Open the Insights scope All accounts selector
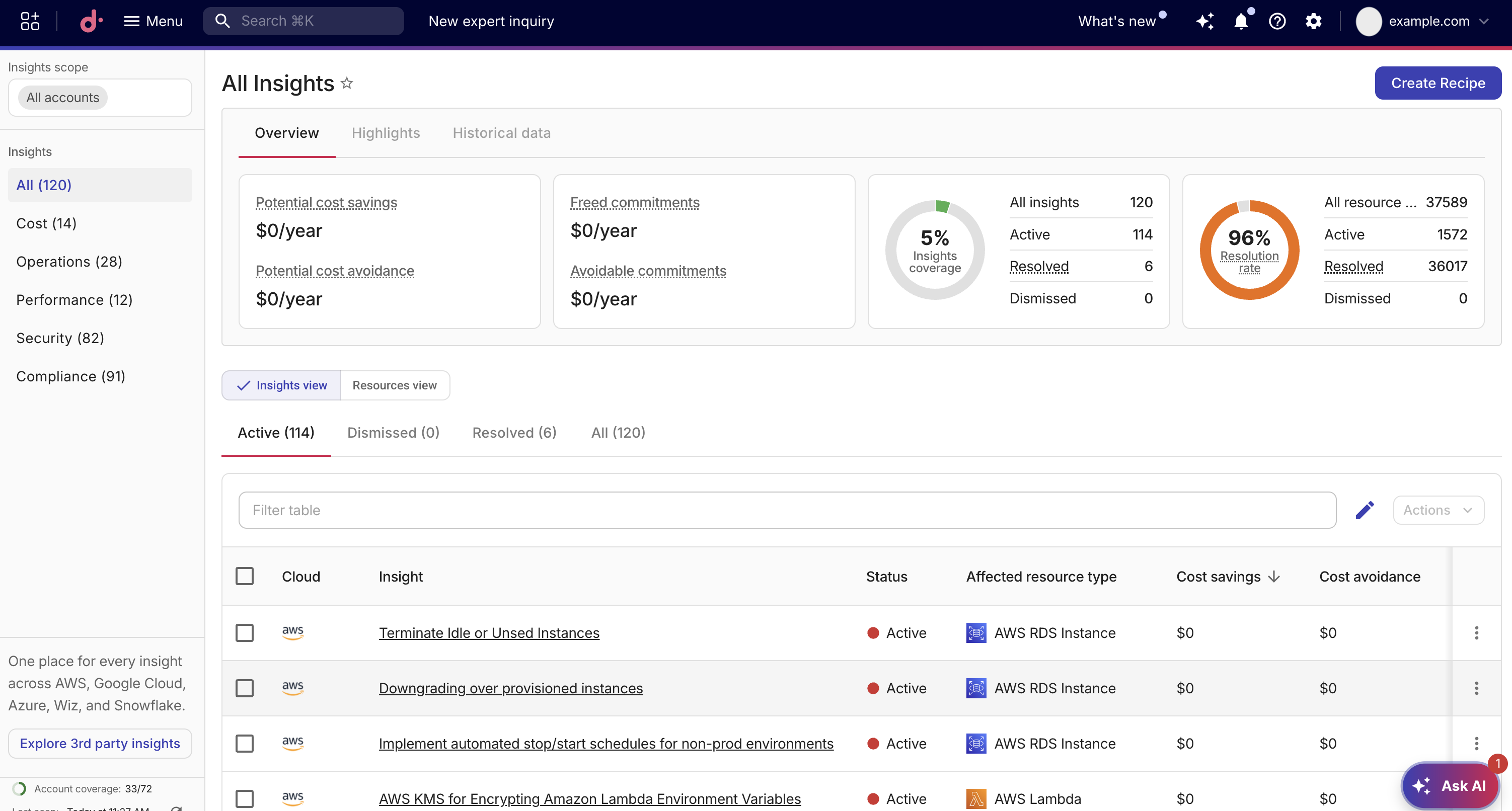 point(100,98)
